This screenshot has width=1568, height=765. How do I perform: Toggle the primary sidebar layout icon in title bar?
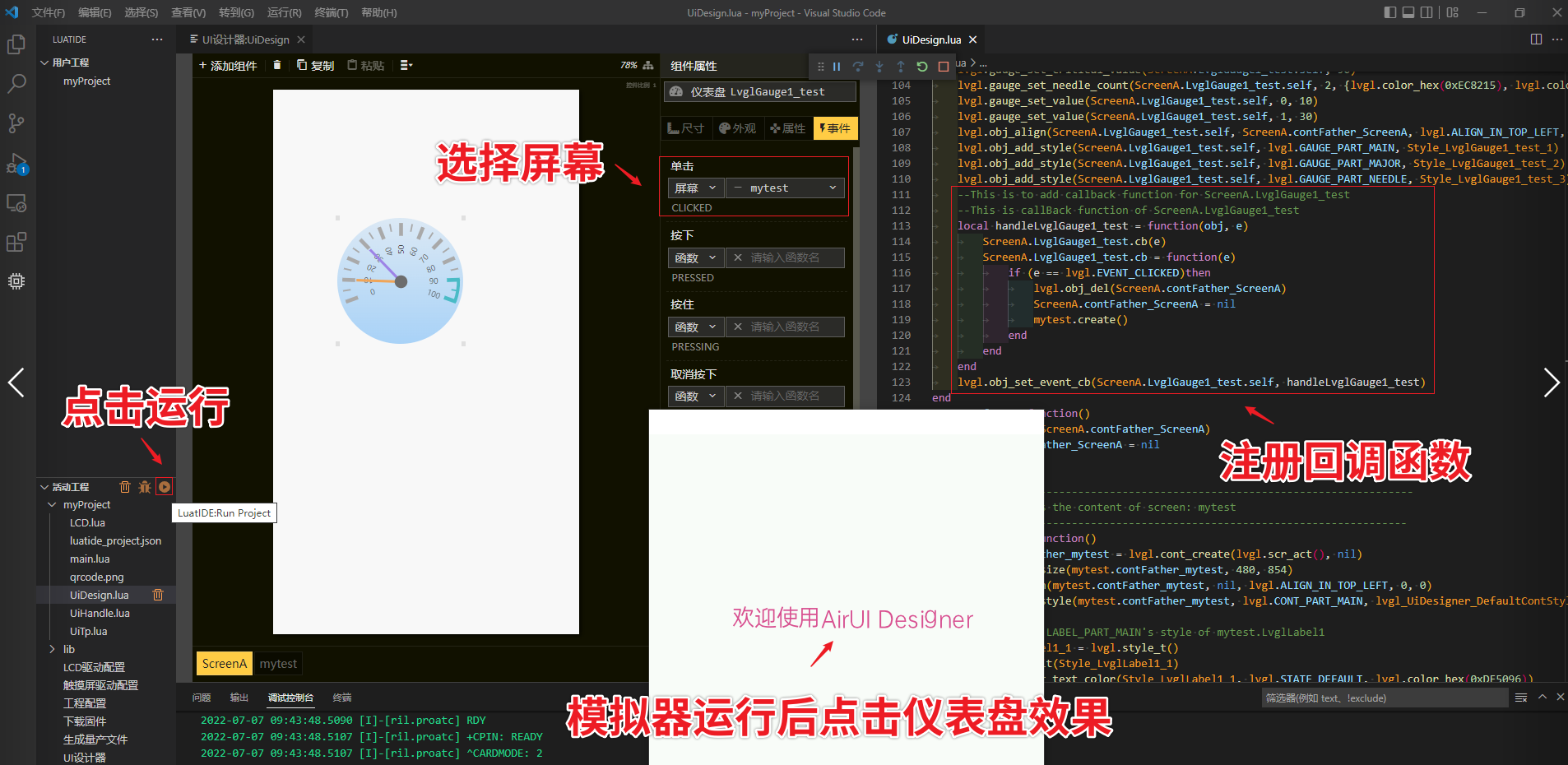tap(1390, 12)
